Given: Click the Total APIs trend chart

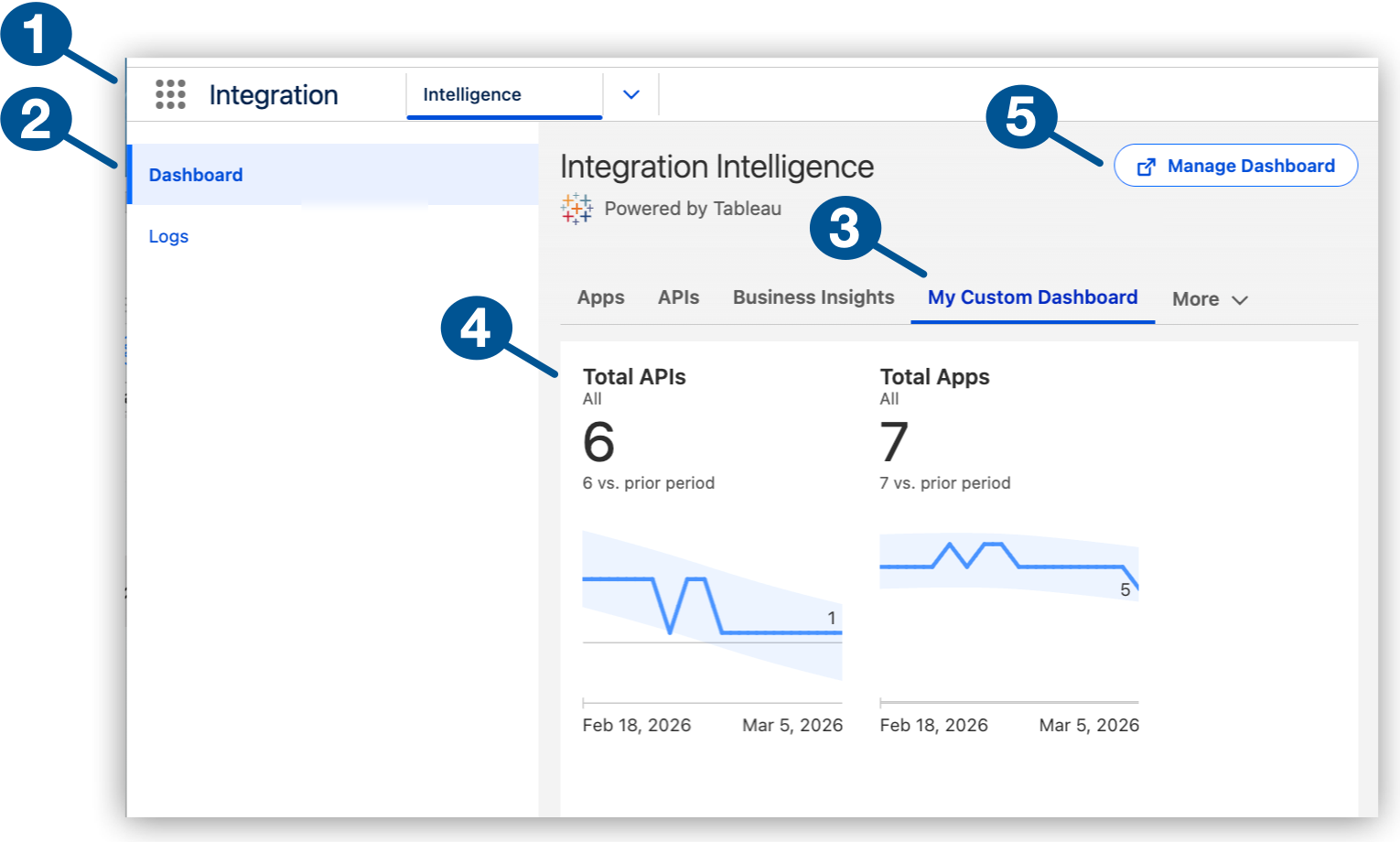Looking at the screenshot, I should [712, 604].
